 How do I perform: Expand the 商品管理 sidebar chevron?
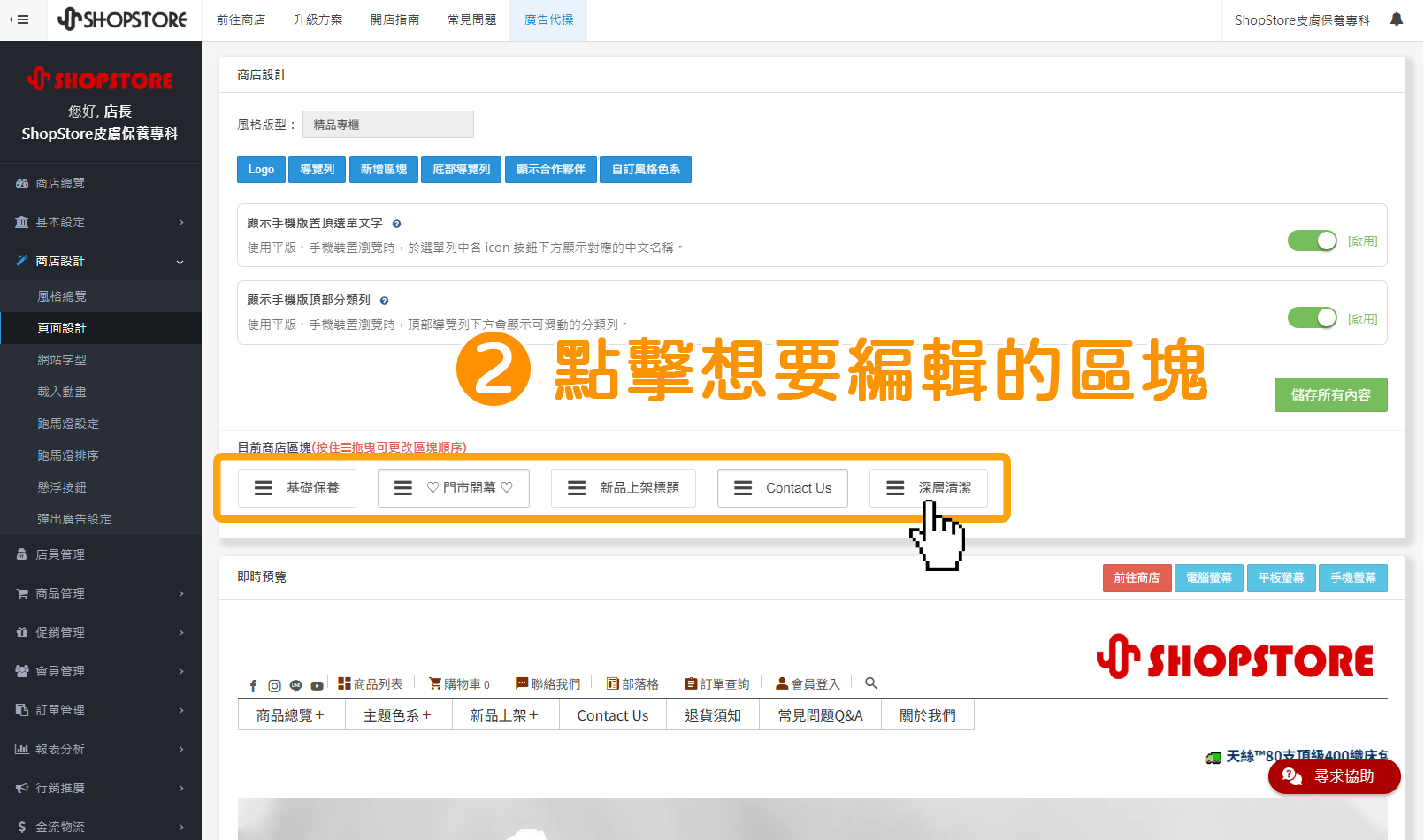(180, 593)
